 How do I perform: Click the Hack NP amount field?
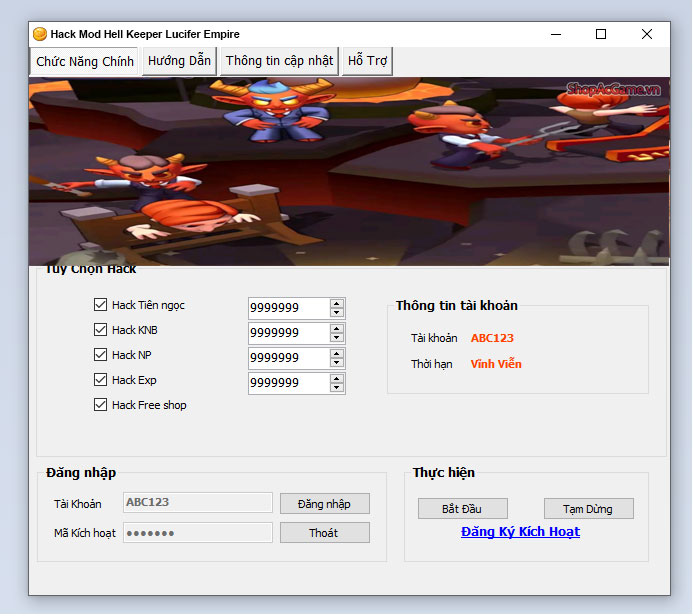coord(289,358)
